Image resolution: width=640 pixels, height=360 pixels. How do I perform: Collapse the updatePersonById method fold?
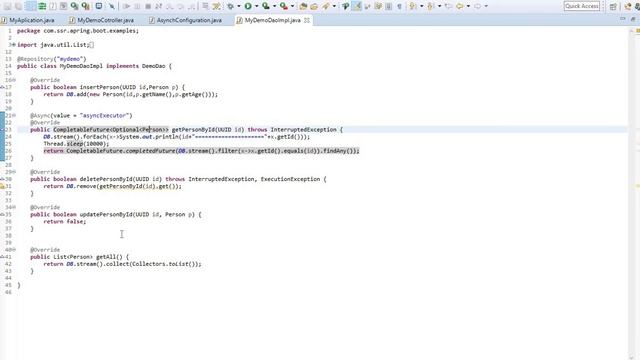point(14,207)
